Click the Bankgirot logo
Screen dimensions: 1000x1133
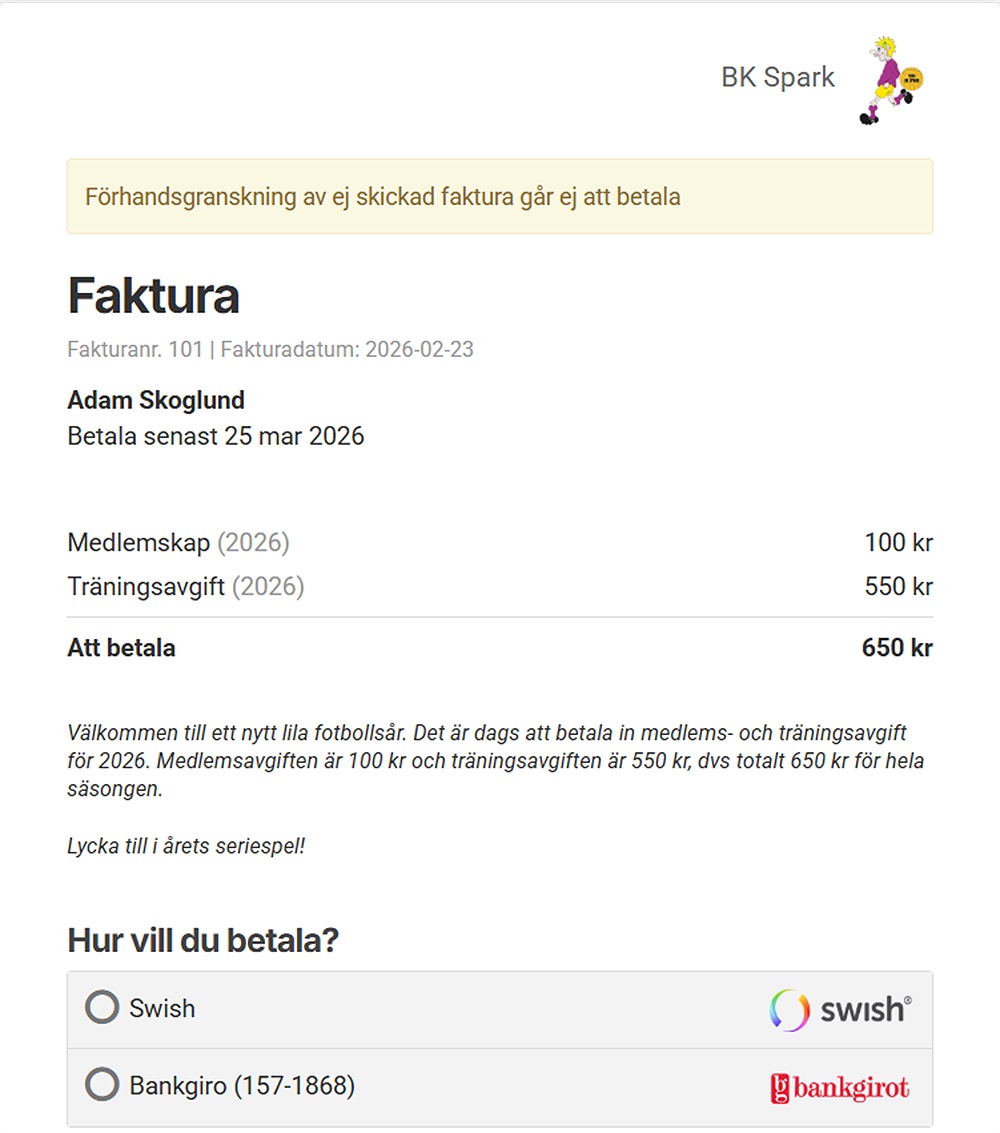(x=840, y=1087)
